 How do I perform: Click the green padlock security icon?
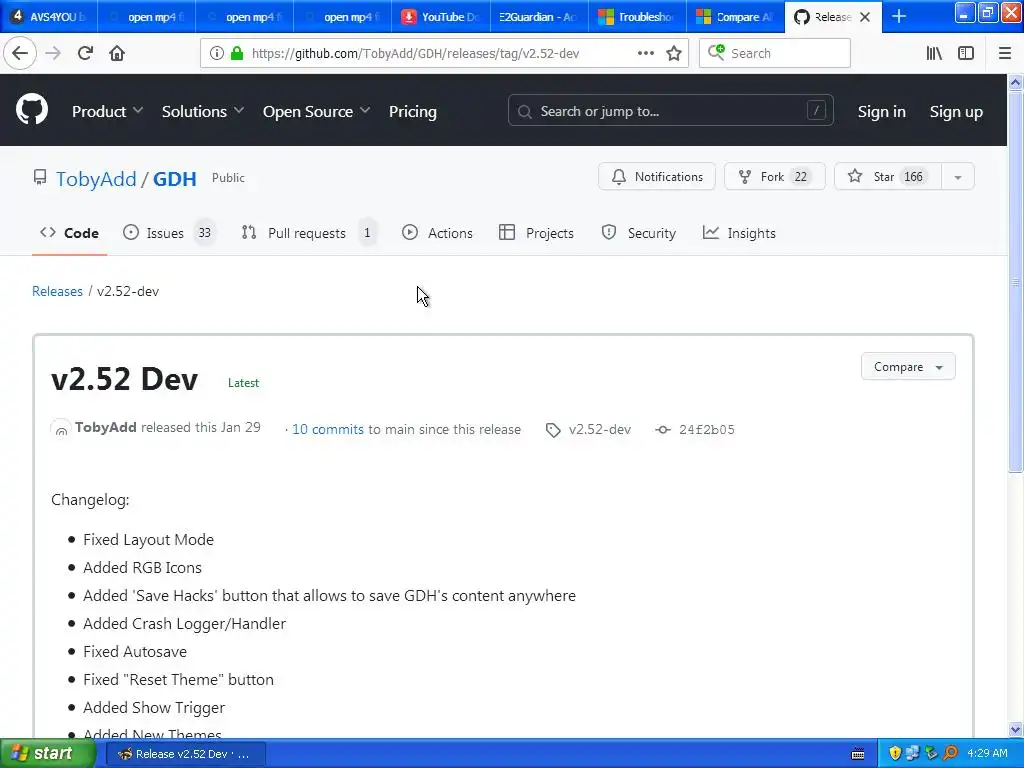(237, 53)
